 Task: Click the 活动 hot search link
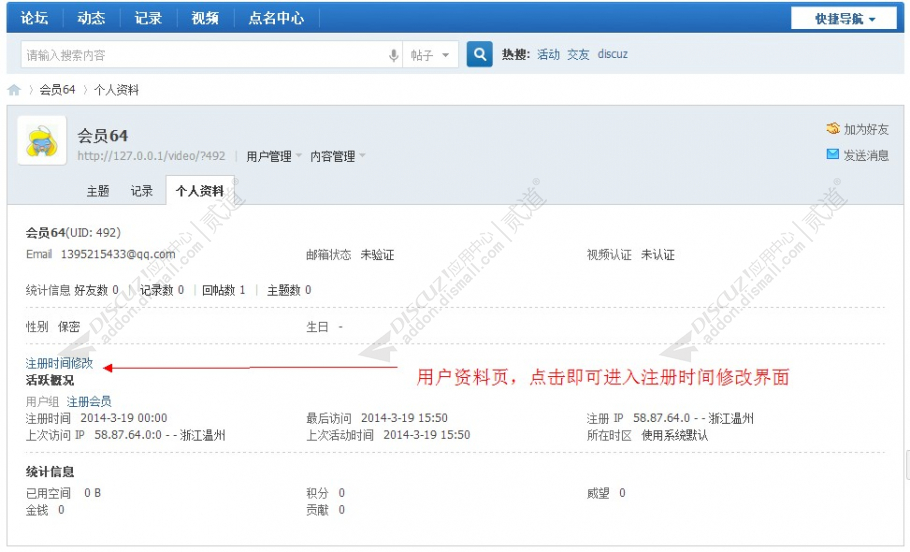(x=548, y=54)
